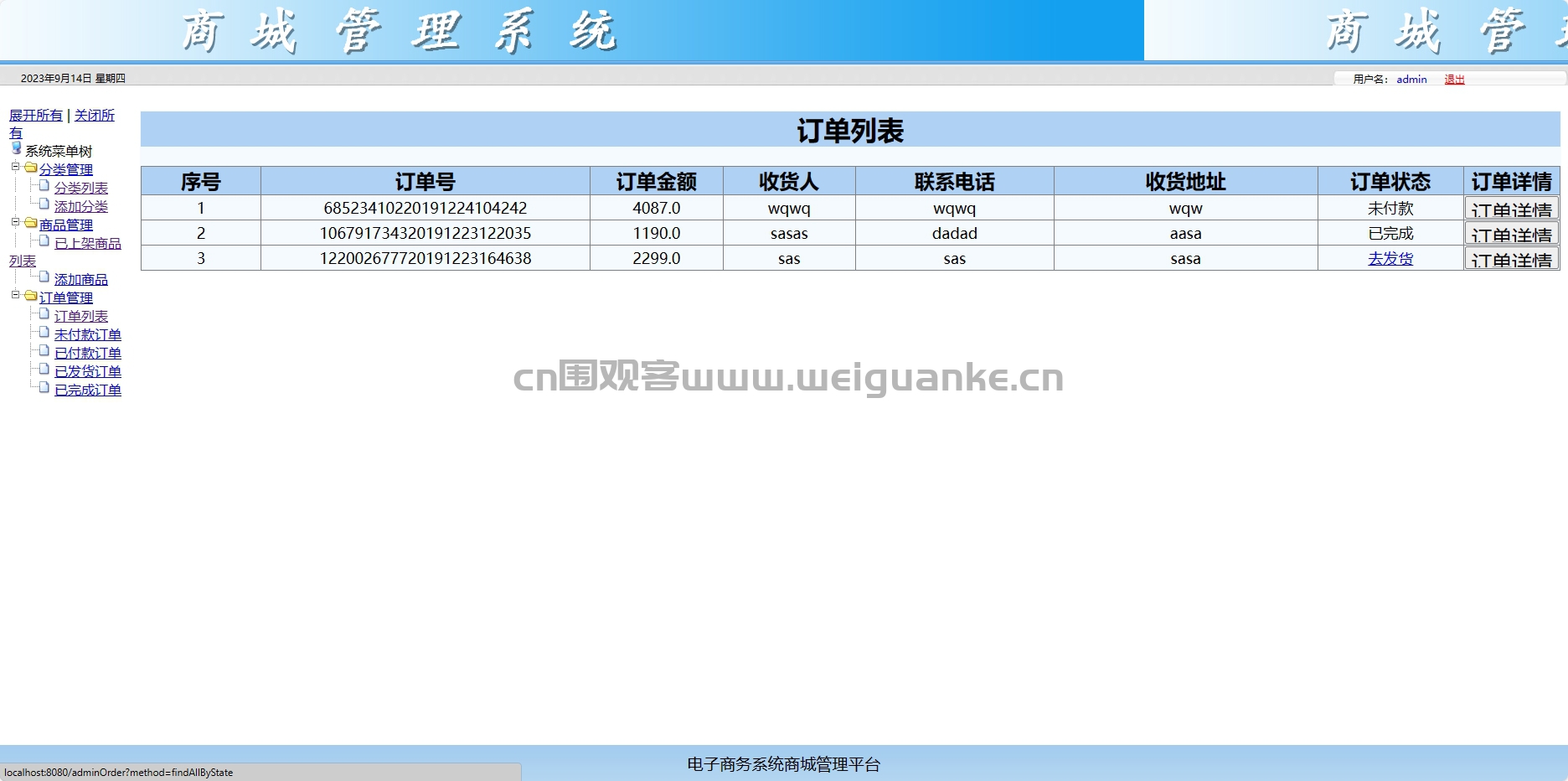The height and width of the screenshot is (781, 1568).
Task: Click the page icon next to 已上架商品
Action: pos(44,241)
